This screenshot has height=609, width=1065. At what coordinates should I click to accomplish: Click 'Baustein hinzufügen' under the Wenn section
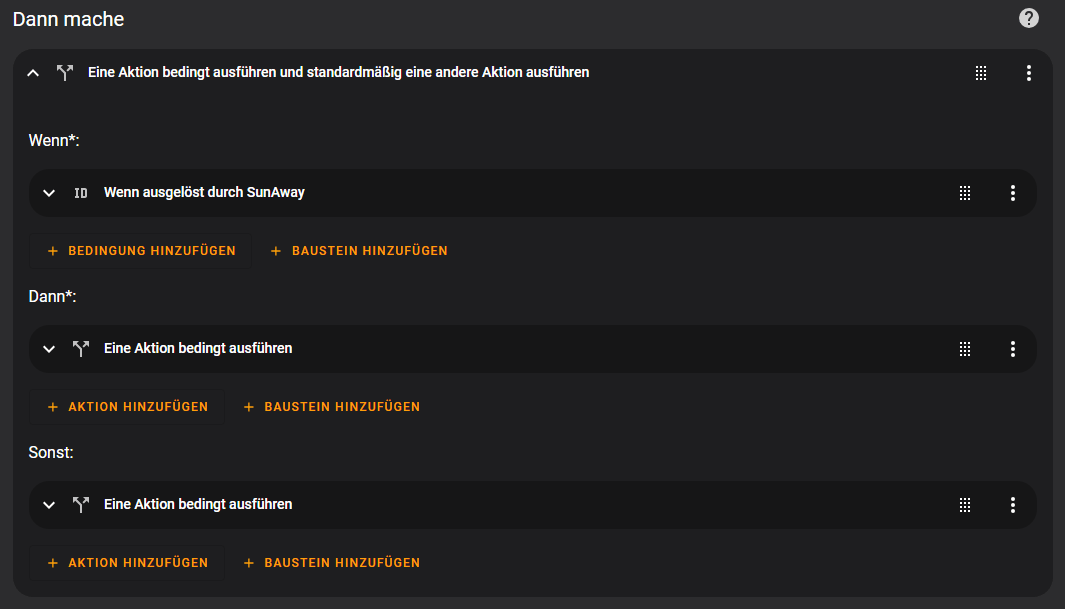point(359,251)
